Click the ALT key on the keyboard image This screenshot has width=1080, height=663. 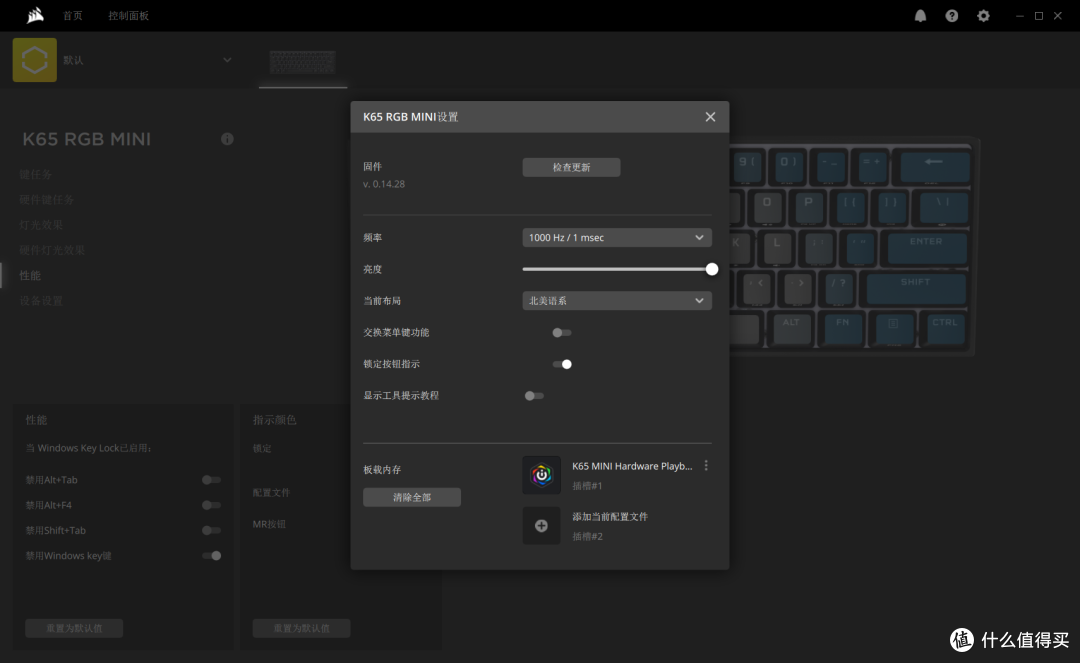pyautogui.click(x=791, y=328)
